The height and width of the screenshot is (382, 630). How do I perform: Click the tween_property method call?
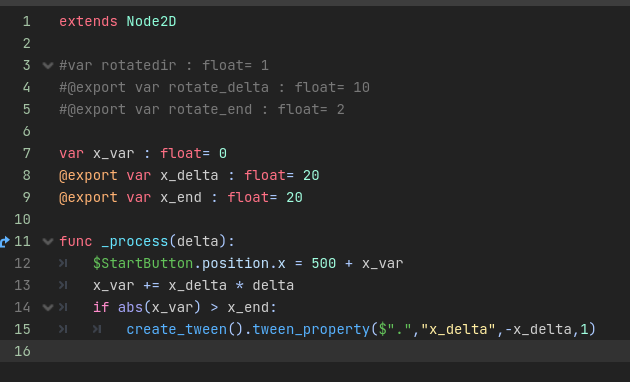point(311,329)
